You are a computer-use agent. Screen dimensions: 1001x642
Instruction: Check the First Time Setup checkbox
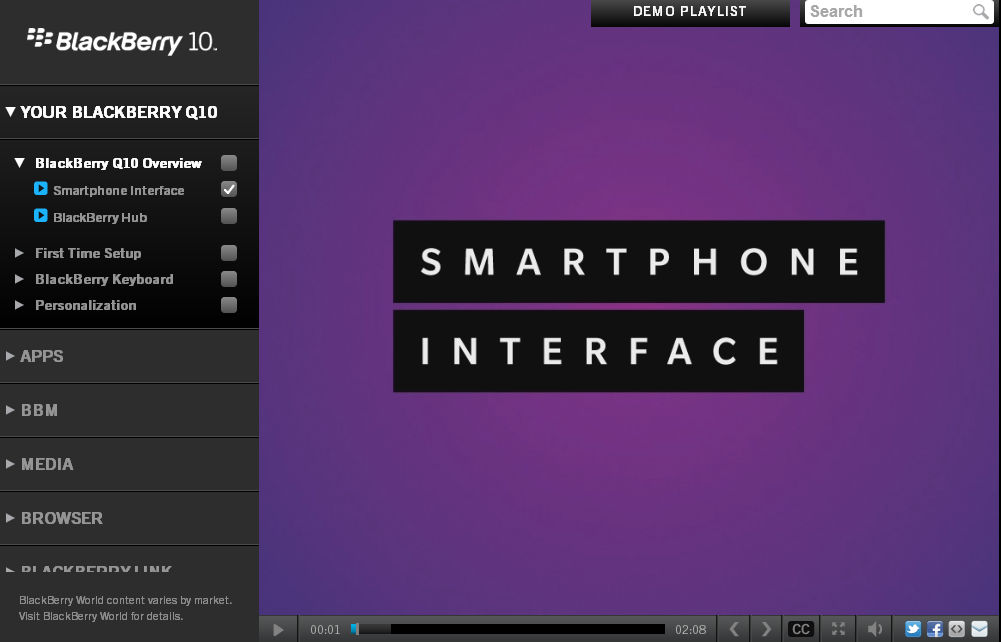(x=229, y=253)
